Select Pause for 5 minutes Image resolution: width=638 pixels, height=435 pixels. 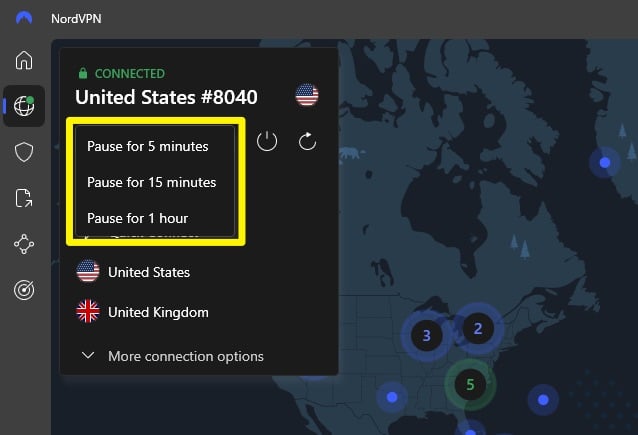[x=155, y=146]
